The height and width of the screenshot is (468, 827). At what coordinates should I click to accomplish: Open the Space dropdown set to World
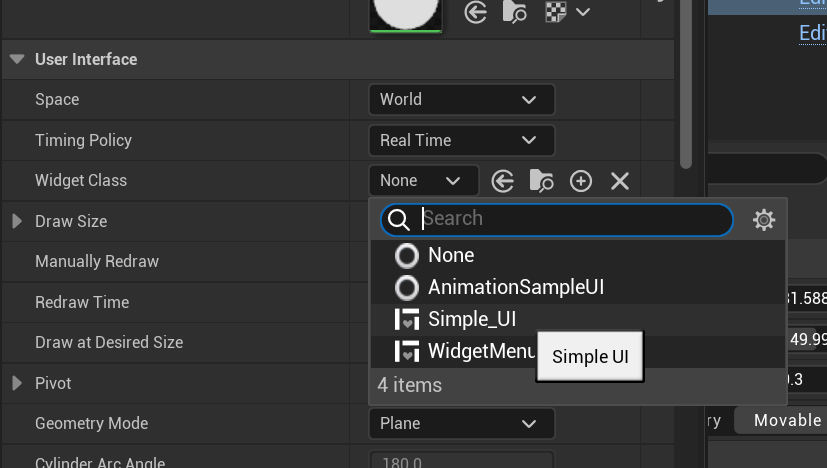[x=461, y=99]
